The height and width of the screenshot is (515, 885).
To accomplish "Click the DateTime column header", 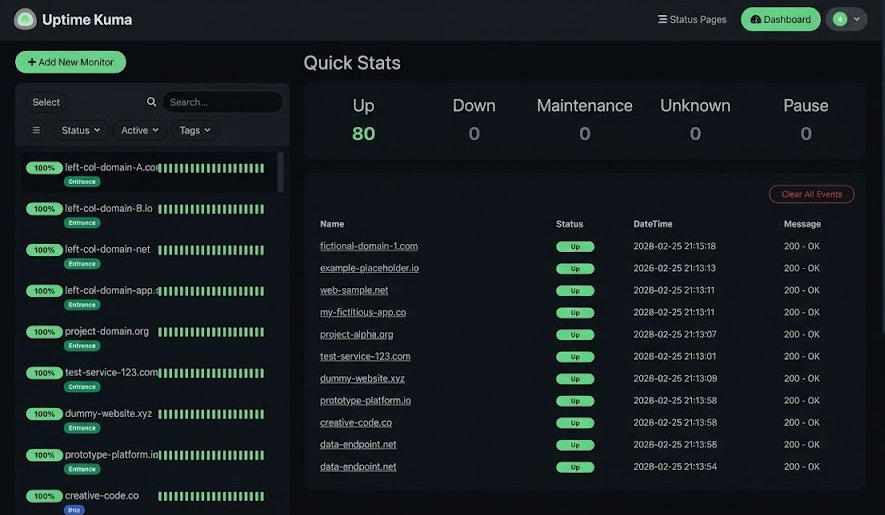I will point(652,224).
